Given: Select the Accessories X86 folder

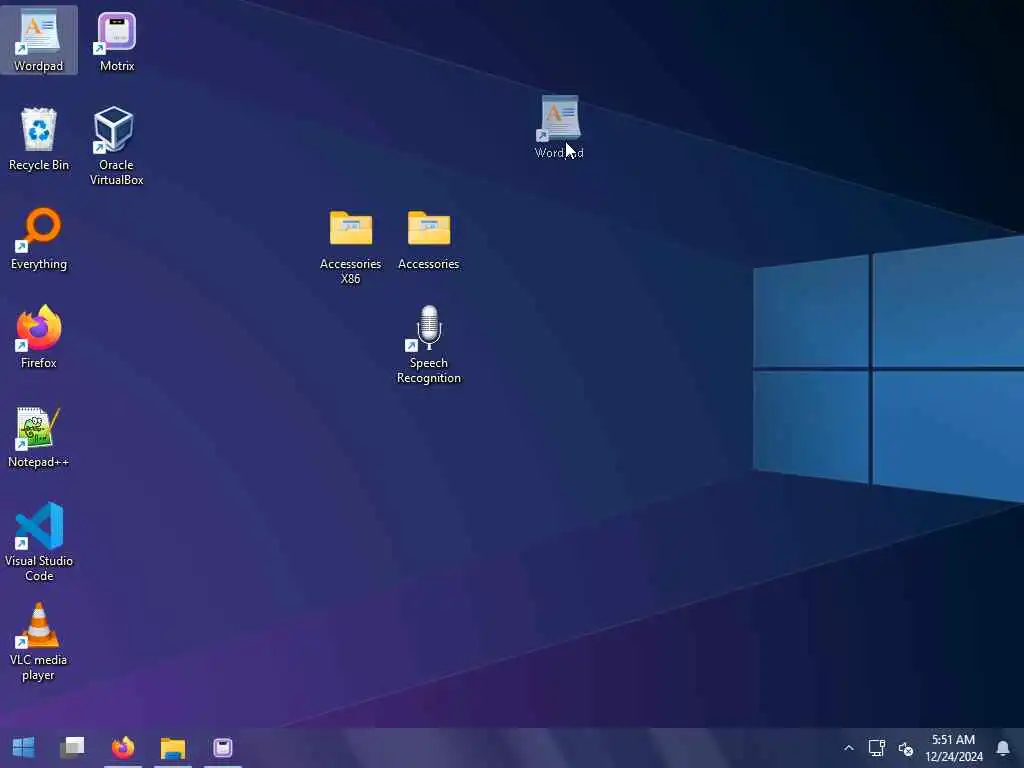Looking at the screenshot, I should pyautogui.click(x=351, y=246).
